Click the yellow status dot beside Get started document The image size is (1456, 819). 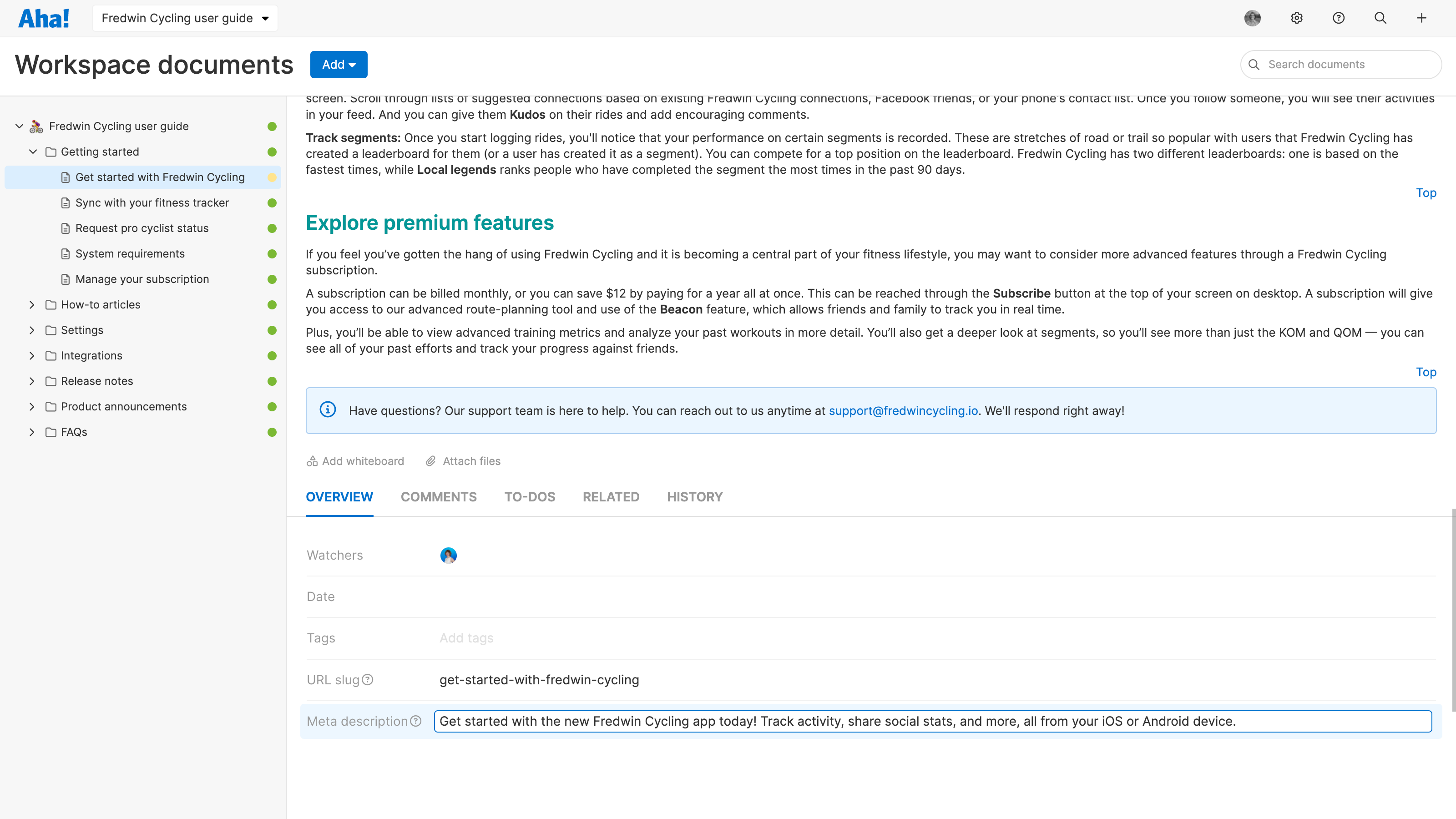click(273, 177)
